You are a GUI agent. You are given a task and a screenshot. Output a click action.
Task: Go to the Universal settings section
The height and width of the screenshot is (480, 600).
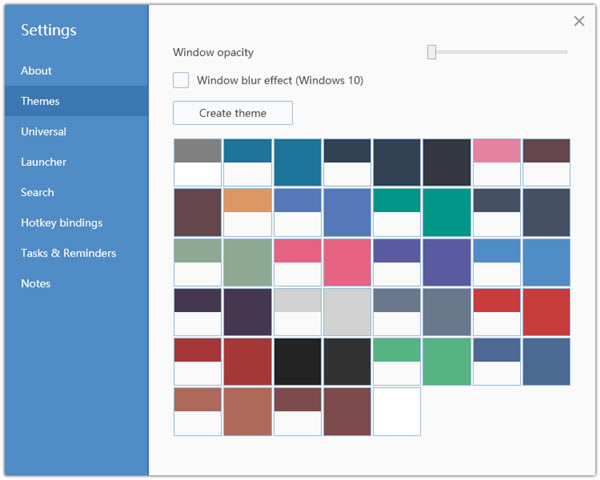pos(45,131)
